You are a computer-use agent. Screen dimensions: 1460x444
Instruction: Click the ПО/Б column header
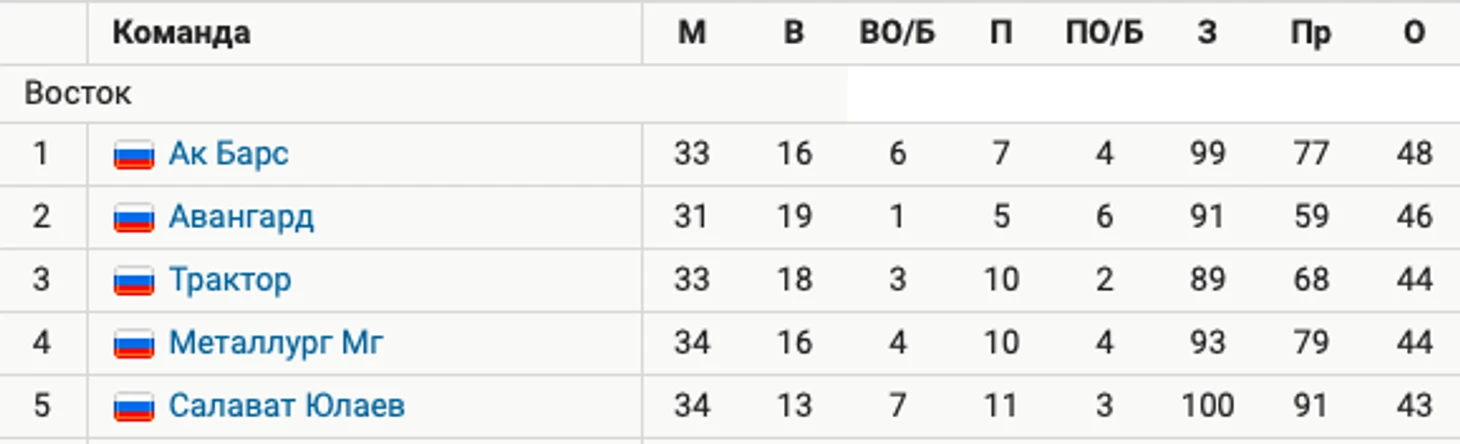pos(1104,33)
